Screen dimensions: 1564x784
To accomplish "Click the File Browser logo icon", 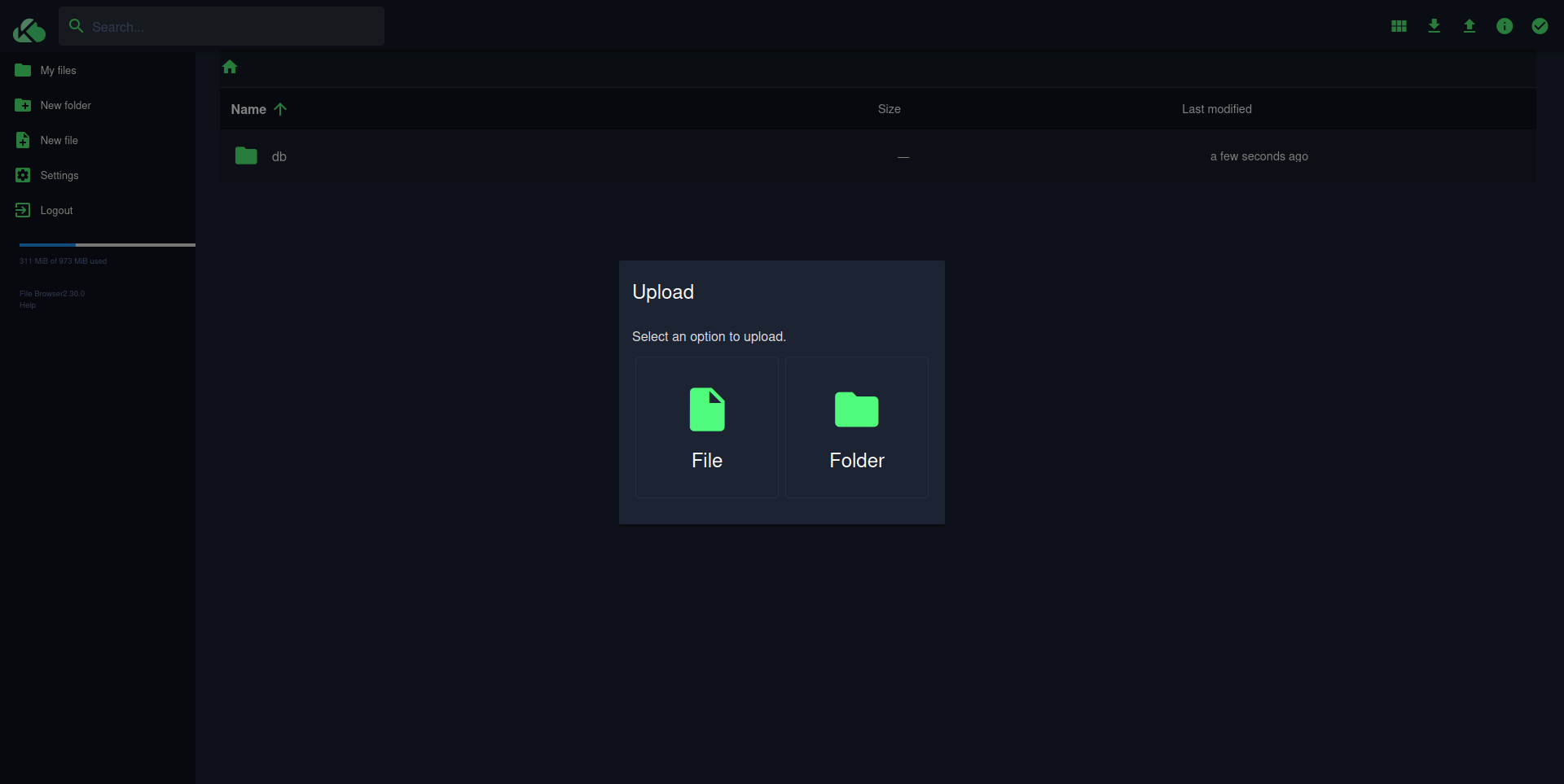I will (29, 30).
